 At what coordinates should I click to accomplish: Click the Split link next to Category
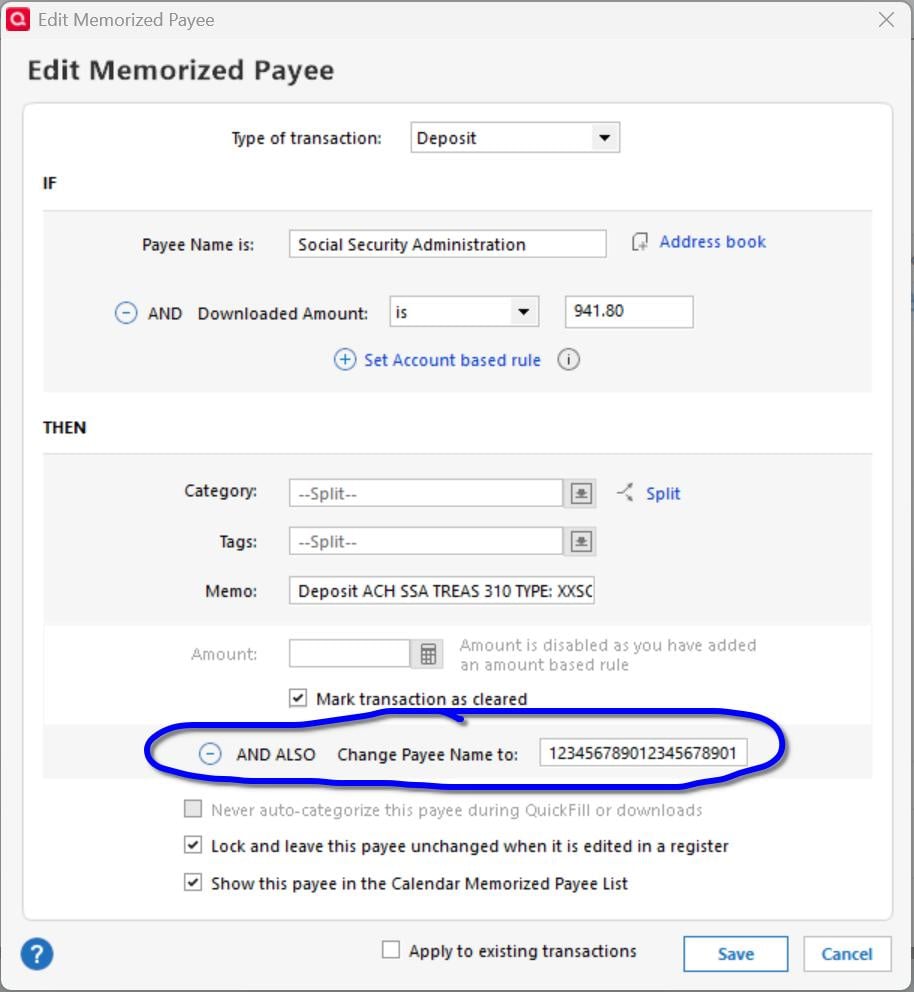click(x=663, y=493)
